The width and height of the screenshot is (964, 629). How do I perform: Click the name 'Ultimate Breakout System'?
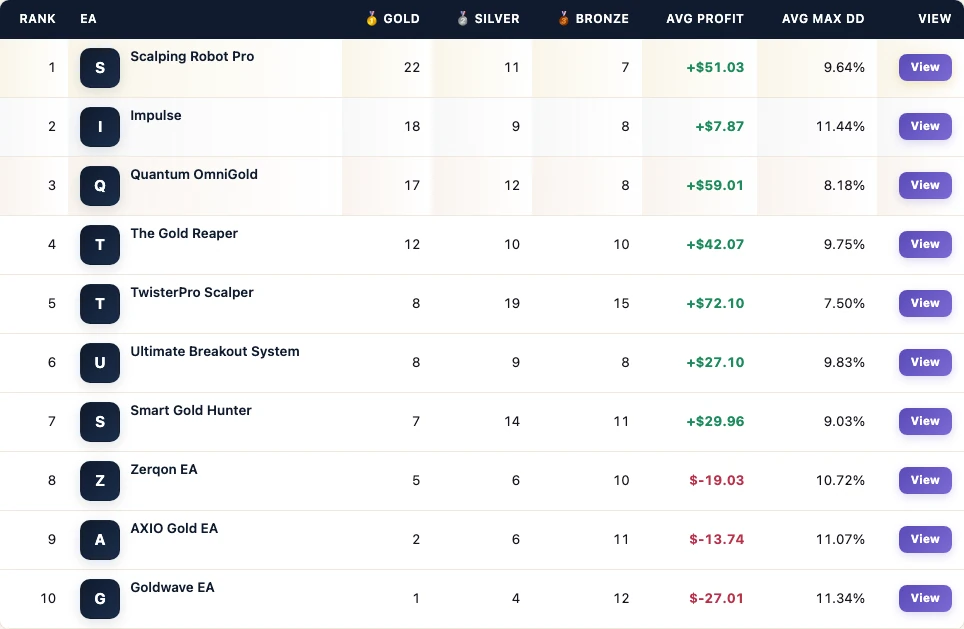[x=215, y=352]
